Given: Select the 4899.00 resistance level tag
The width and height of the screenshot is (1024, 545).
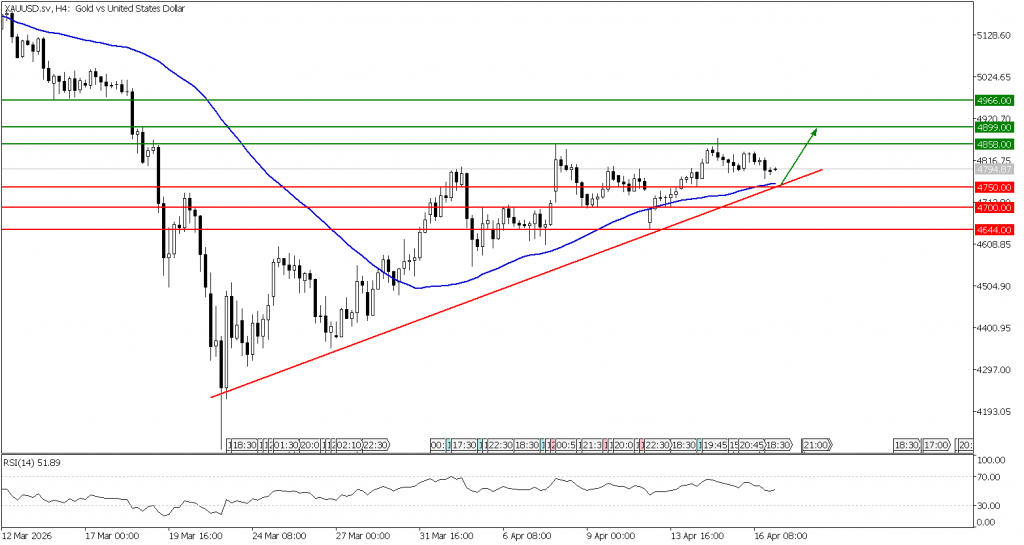Looking at the screenshot, I should 995,128.
